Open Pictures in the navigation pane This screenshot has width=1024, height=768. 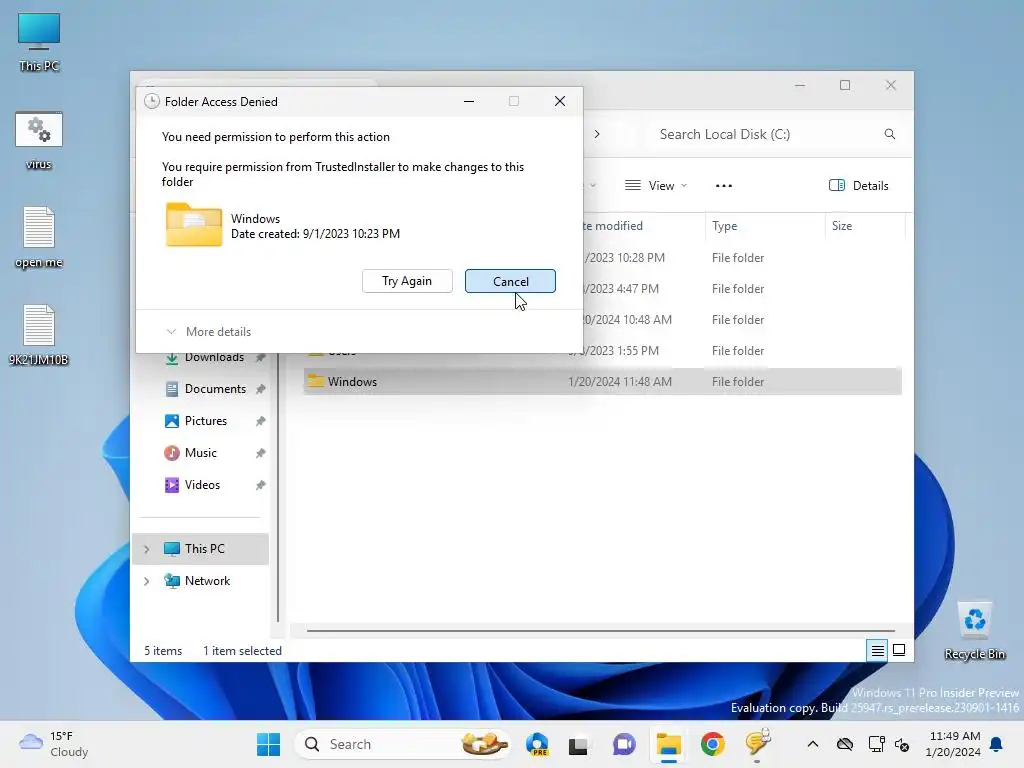pyautogui.click(x=205, y=421)
